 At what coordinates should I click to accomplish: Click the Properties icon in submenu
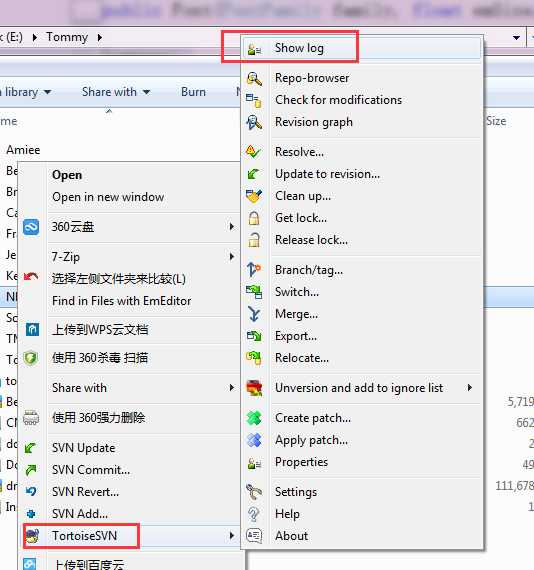[254, 462]
